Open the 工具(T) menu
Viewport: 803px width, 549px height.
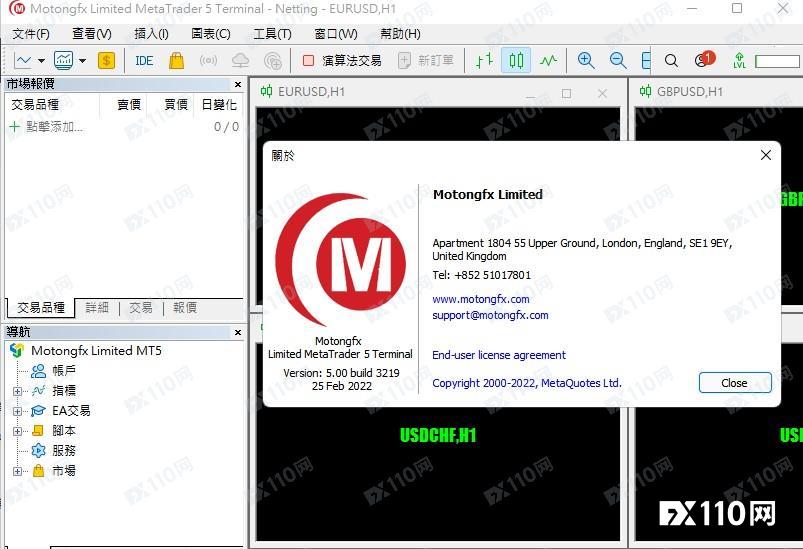[272, 33]
